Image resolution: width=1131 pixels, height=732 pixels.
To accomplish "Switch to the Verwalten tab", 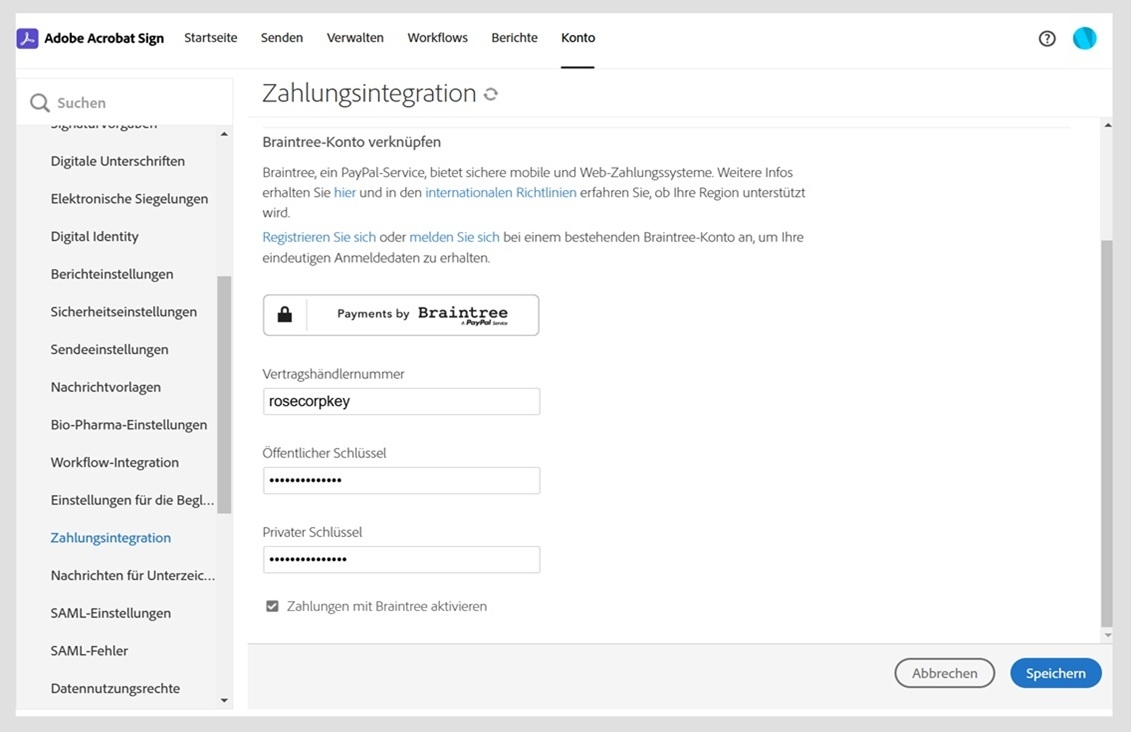I will pos(355,37).
